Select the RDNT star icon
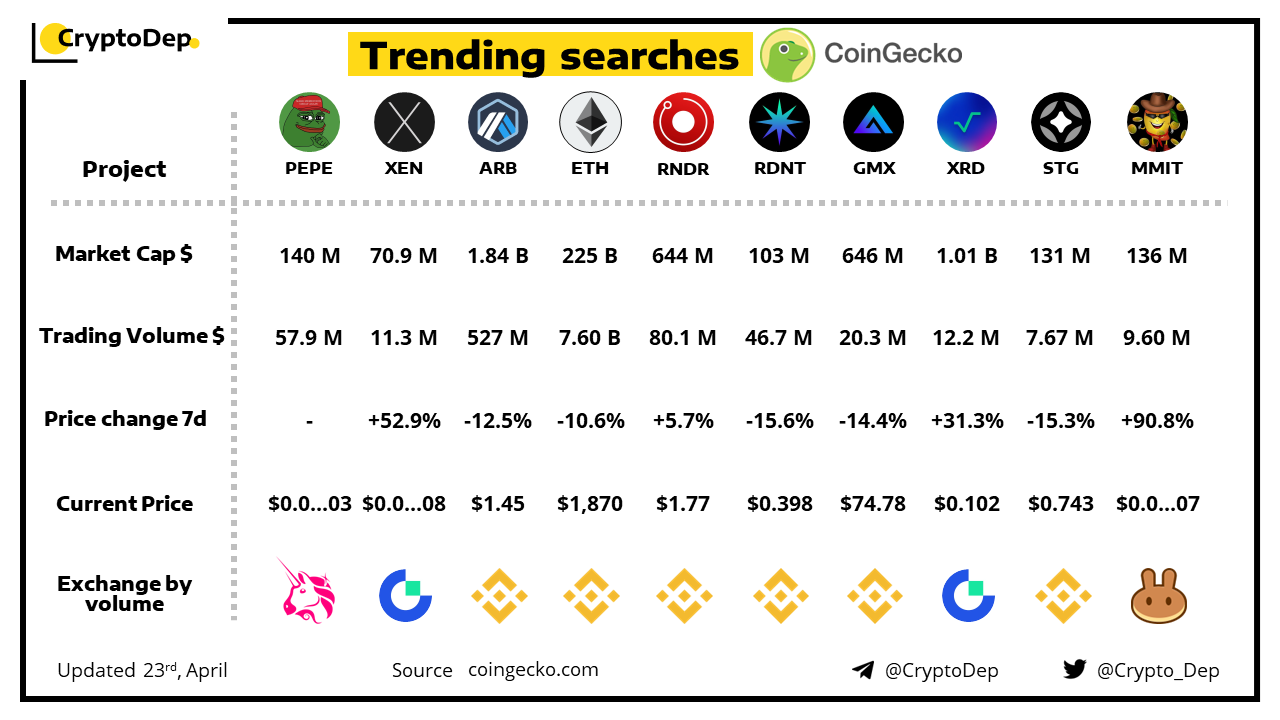Viewport: 1280px width, 720px height. [779, 122]
